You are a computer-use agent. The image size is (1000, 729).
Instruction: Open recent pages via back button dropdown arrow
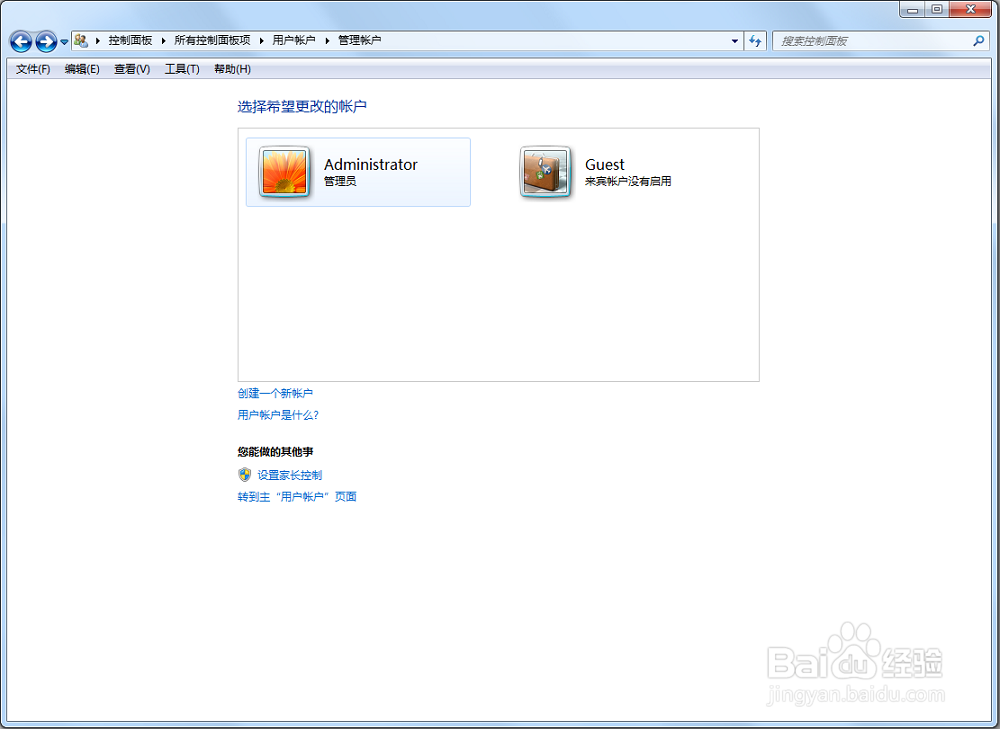click(63, 41)
